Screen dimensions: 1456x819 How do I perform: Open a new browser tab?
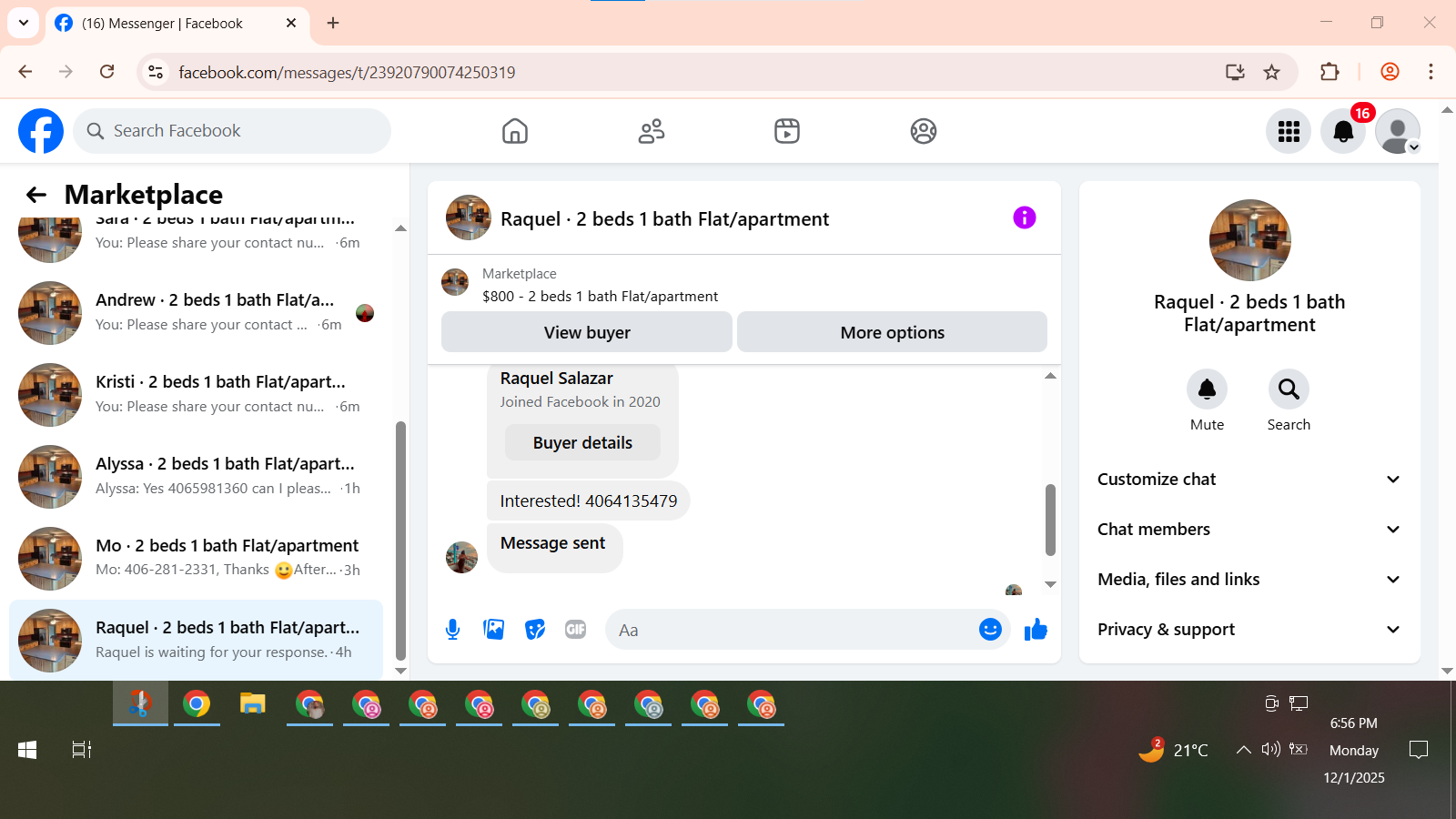[333, 23]
